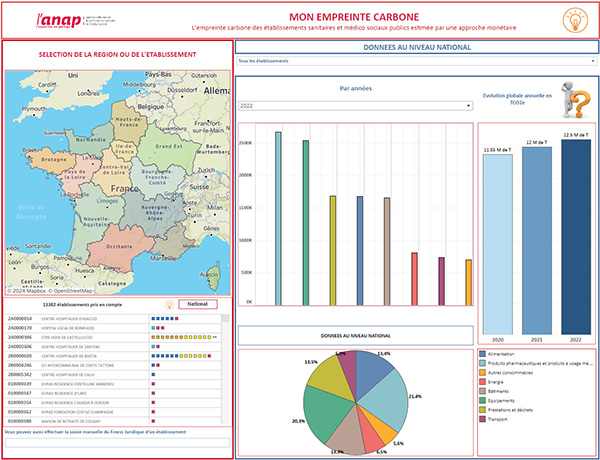Click the 21,4% light teal pie slice
The height and width of the screenshot is (460, 600).
coord(386,400)
